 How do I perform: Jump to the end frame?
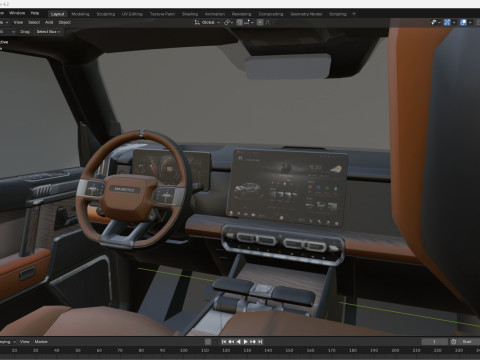tap(260, 342)
